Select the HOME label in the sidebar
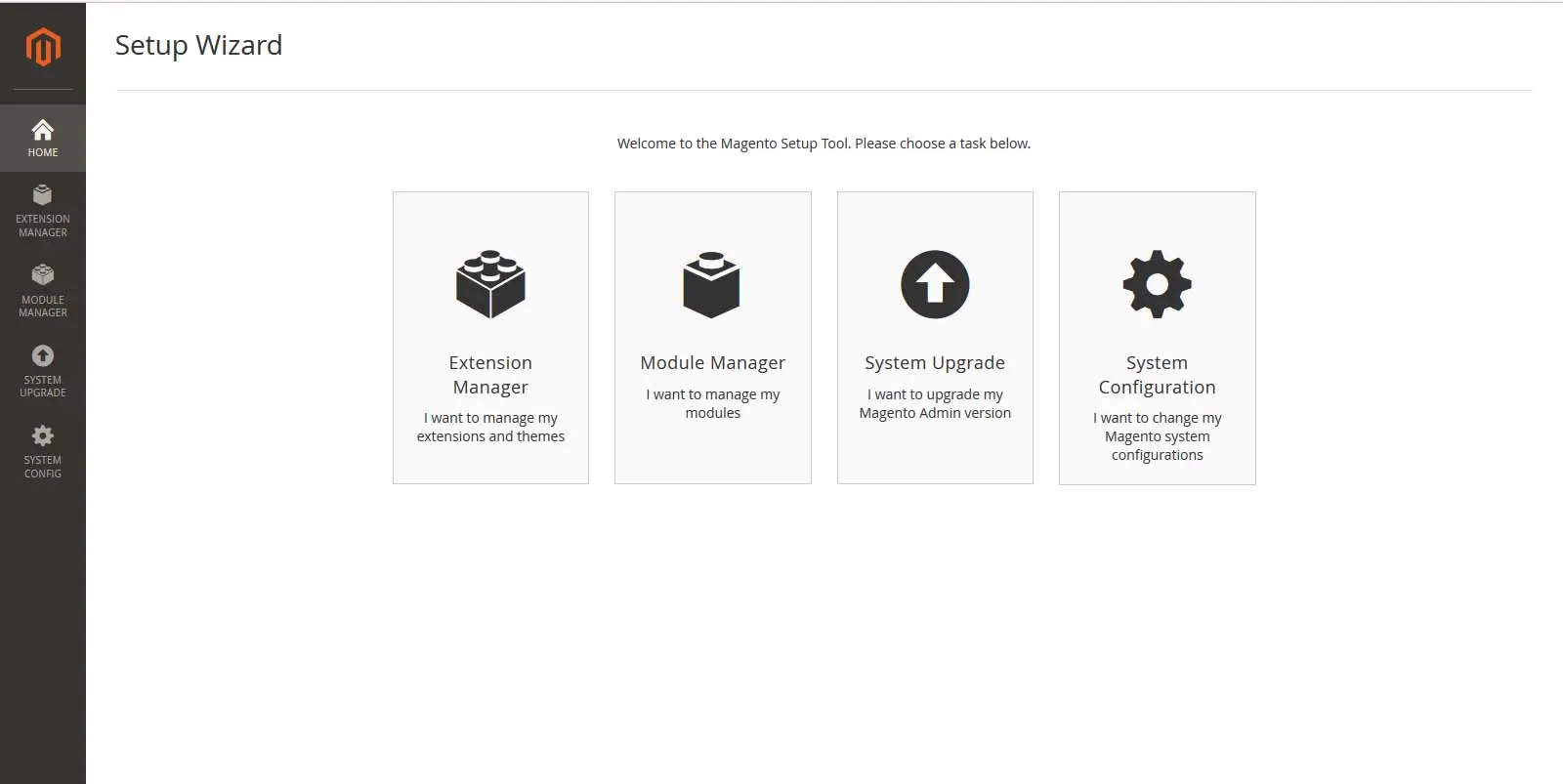 (43, 152)
